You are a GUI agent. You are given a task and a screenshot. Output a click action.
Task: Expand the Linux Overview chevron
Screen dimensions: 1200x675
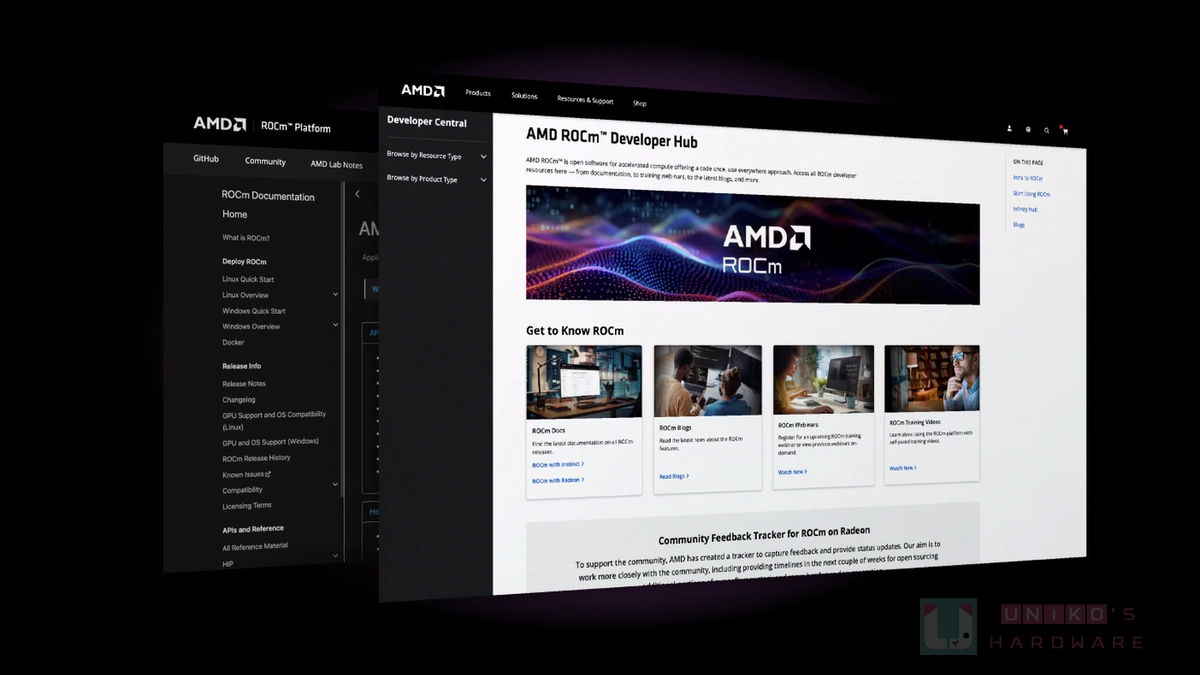[x=336, y=295]
